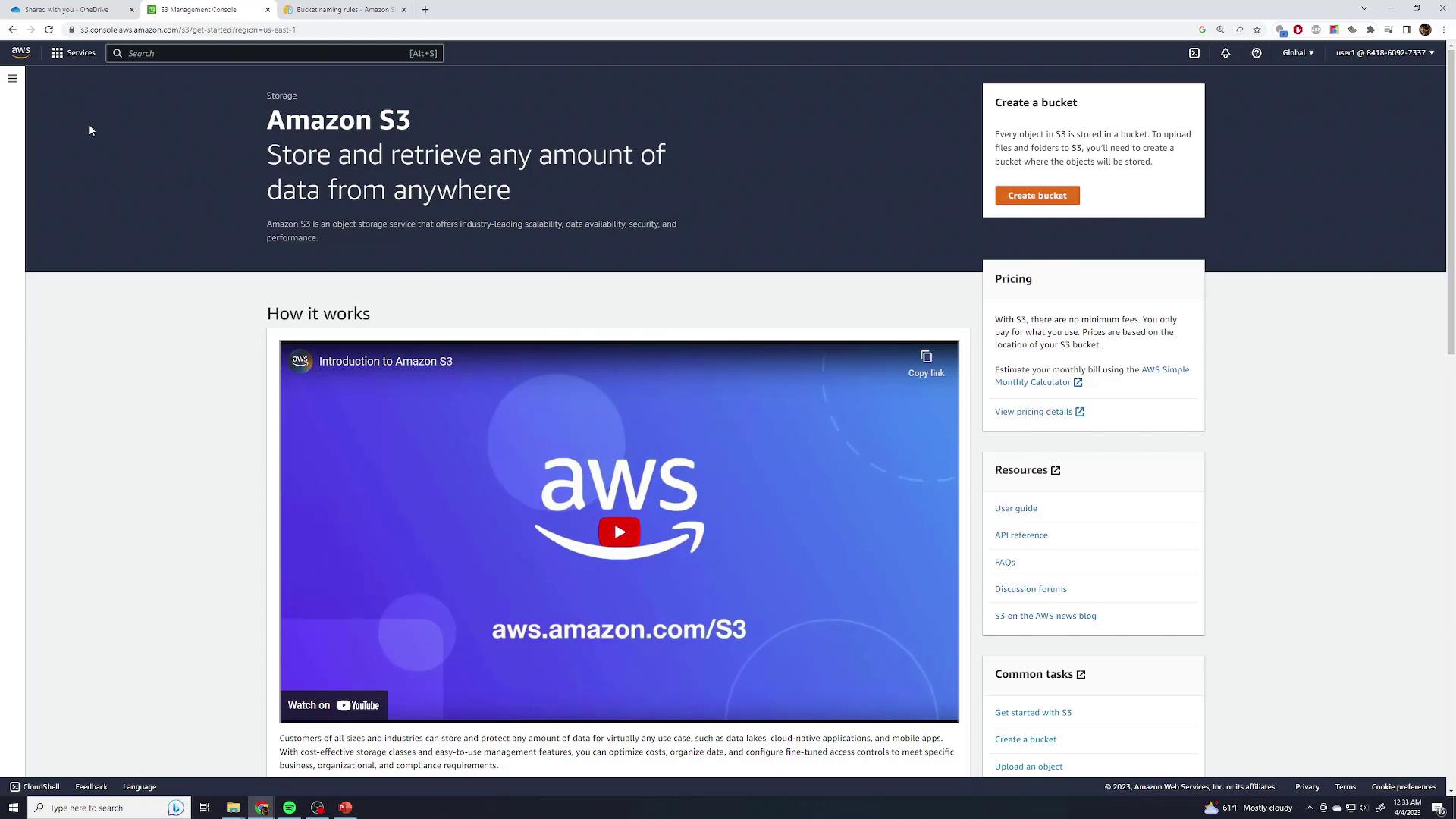Click the Notifications bell icon
The height and width of the screenshot is (819, 1456).
coord(1225,53)
